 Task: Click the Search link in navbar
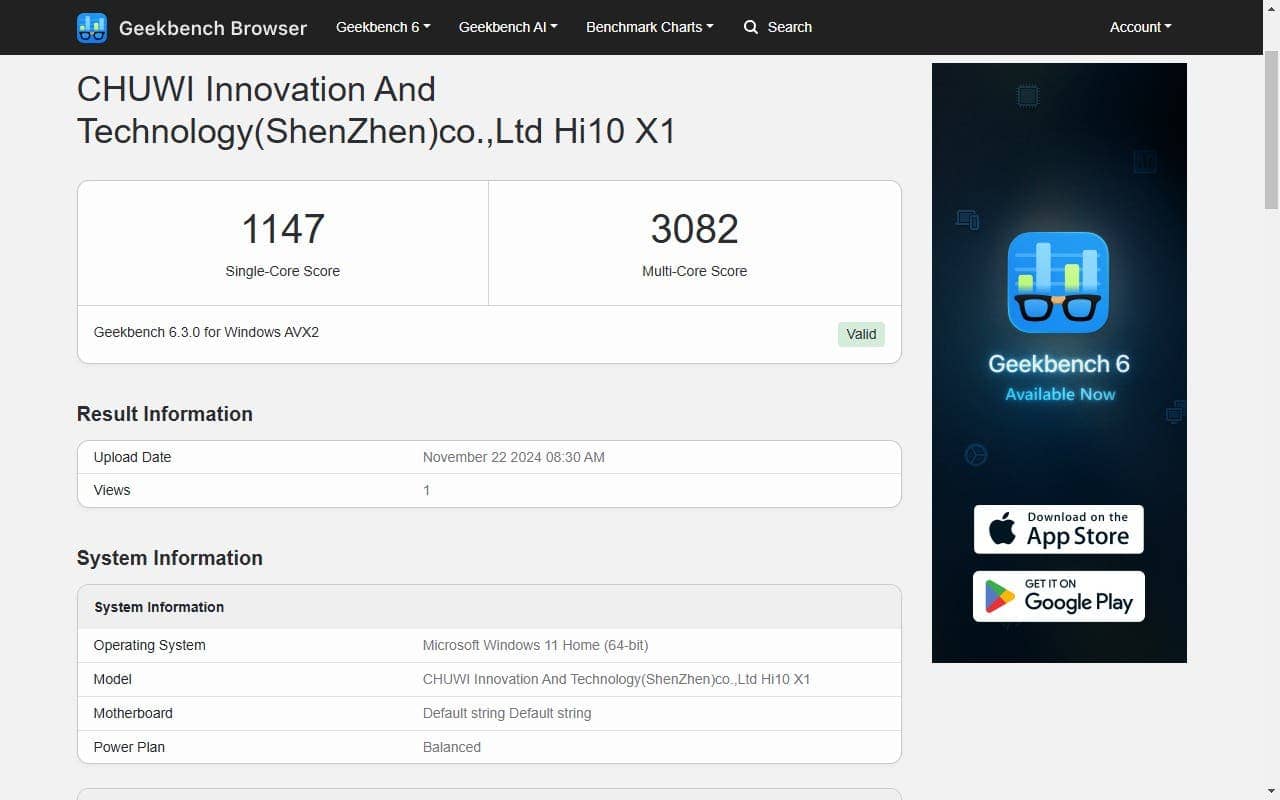pos(778,27)
